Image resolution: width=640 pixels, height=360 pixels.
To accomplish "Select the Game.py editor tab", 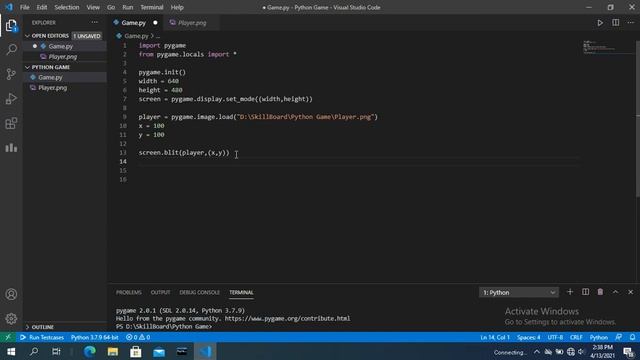I will 136,23.
